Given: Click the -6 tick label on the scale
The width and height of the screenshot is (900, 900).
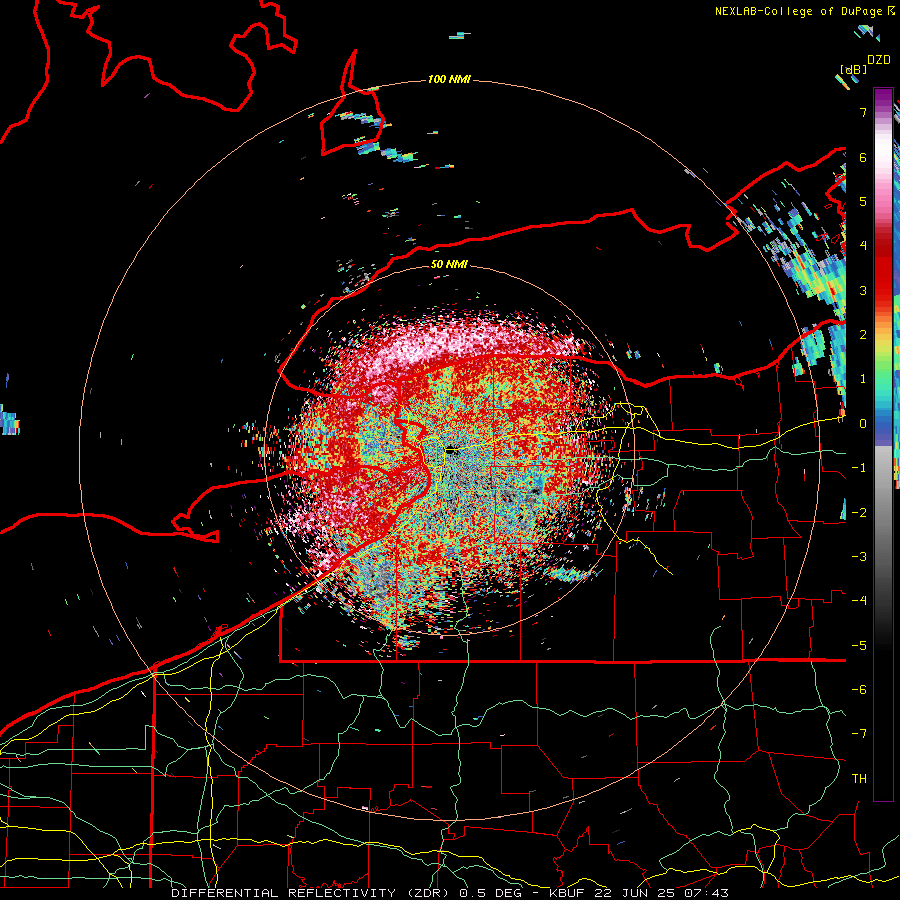Looking at the screenshot, I should point(859,690).
